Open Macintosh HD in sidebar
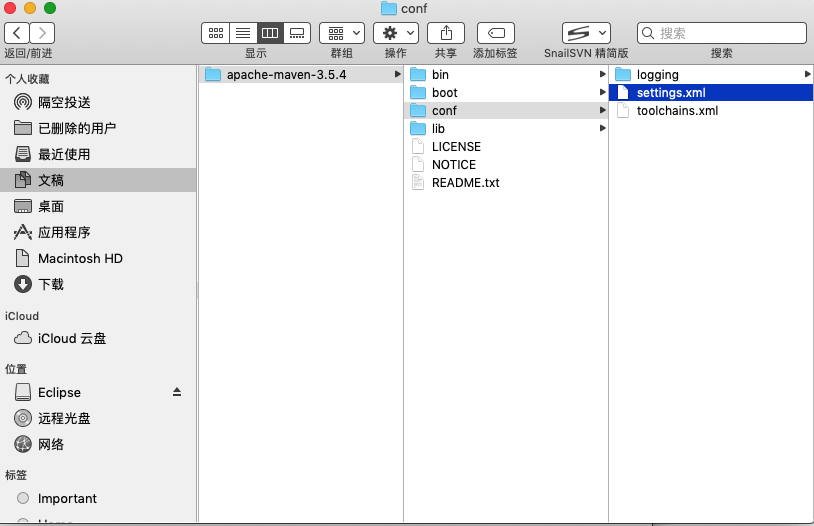 pyautogui.click(x=99, y=258)
